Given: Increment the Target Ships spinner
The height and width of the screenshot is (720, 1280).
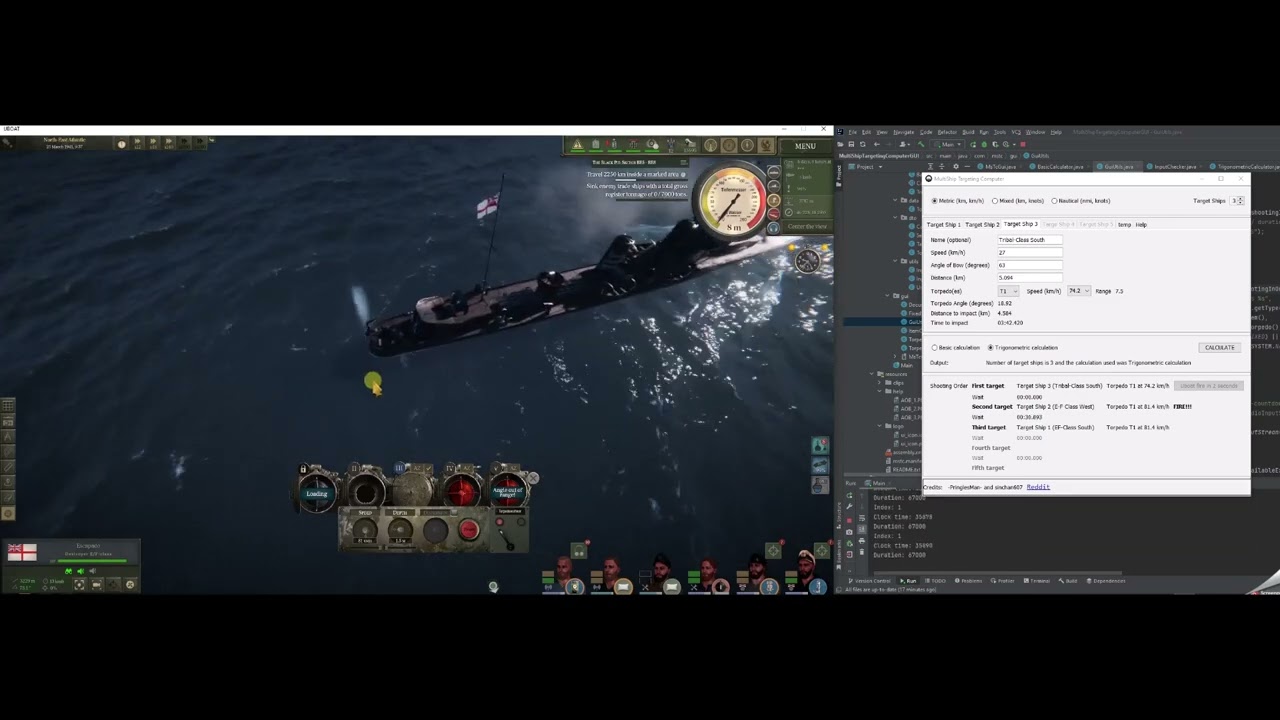Looking at the screenshot, I should click(1242, 198).
